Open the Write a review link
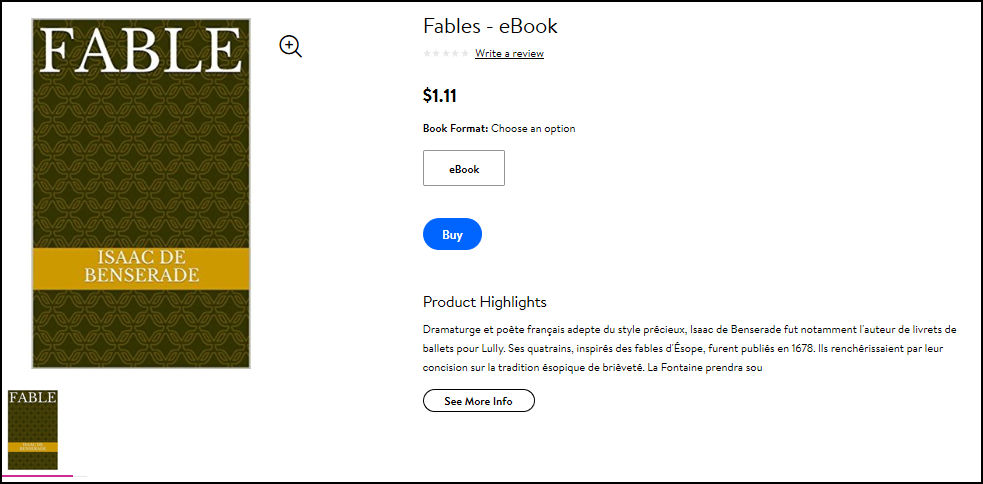The width and height of the screenshot is (983, 484). 509,54
